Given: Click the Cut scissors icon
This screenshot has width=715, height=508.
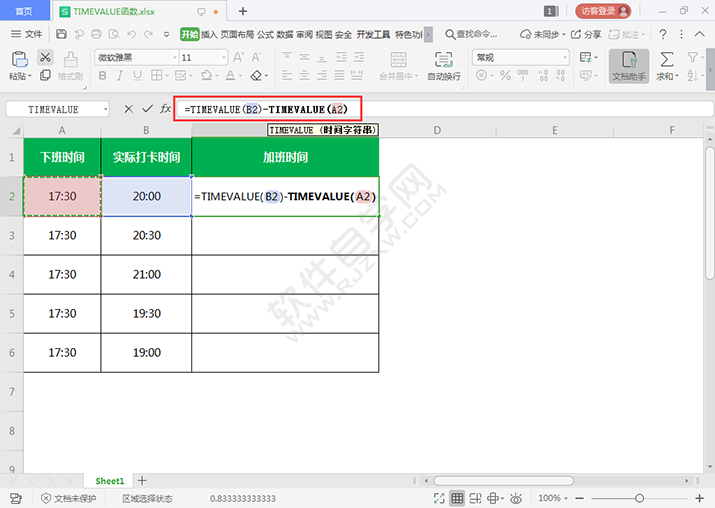Looking at the screenshot, I should click(45, 57).
